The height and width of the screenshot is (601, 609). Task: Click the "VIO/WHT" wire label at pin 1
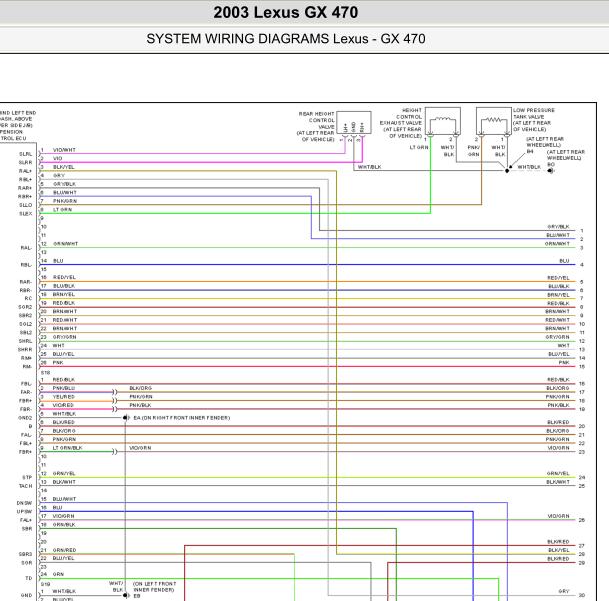(64, 150)
